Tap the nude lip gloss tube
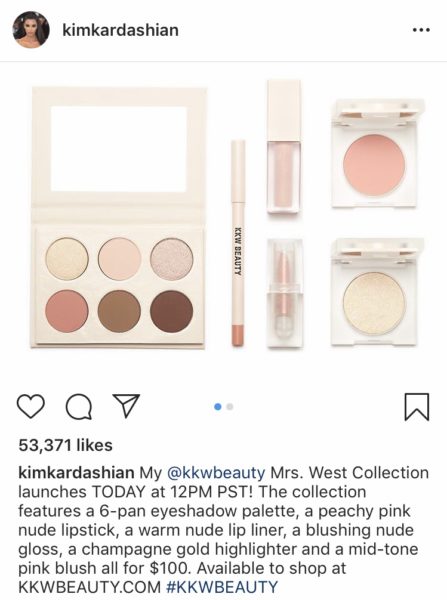Viewport: 447px width, 600px height. pyautogui.click(x=284, y=146)
